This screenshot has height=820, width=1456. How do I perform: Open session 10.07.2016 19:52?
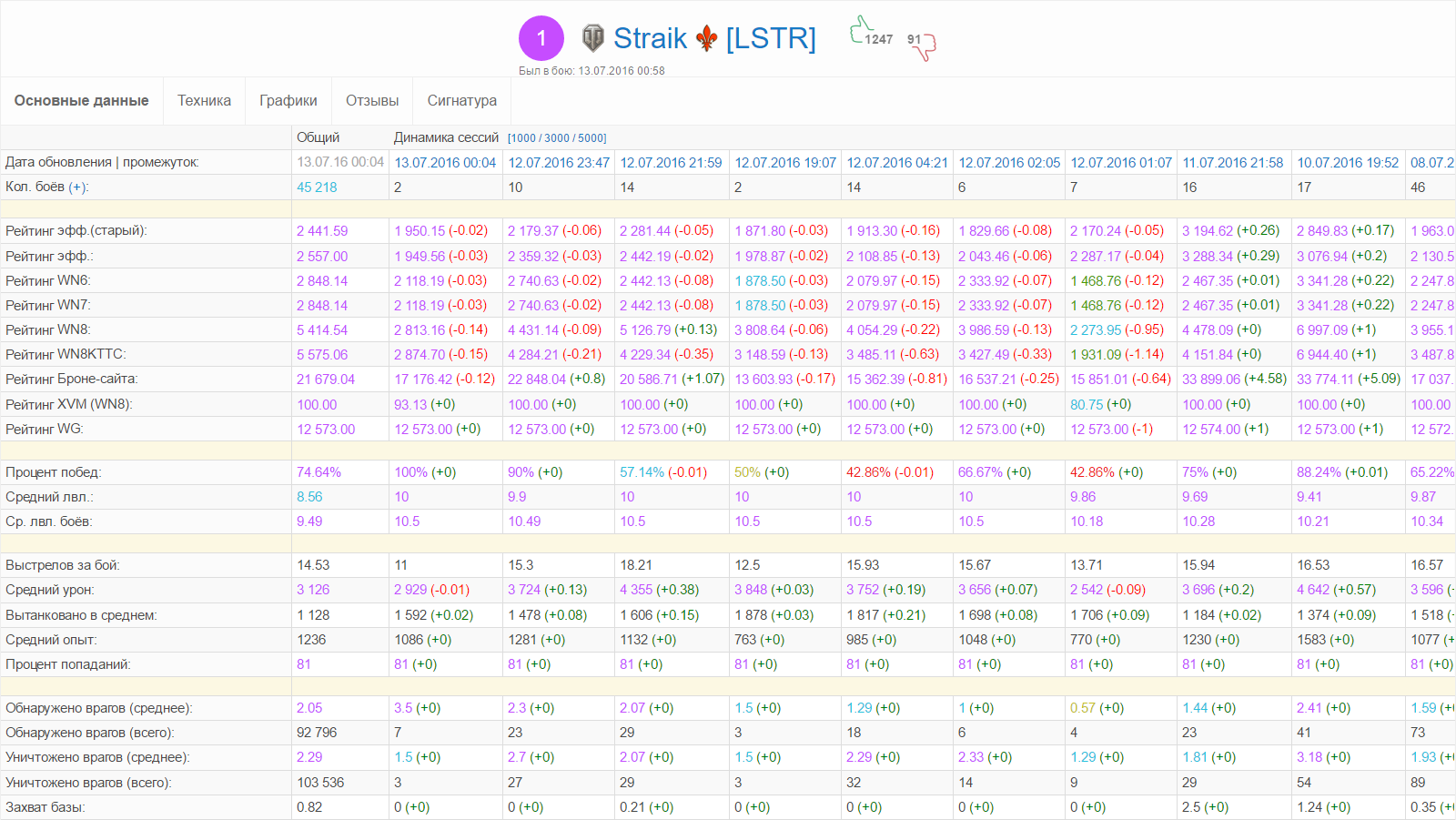tap(1348, 162)
